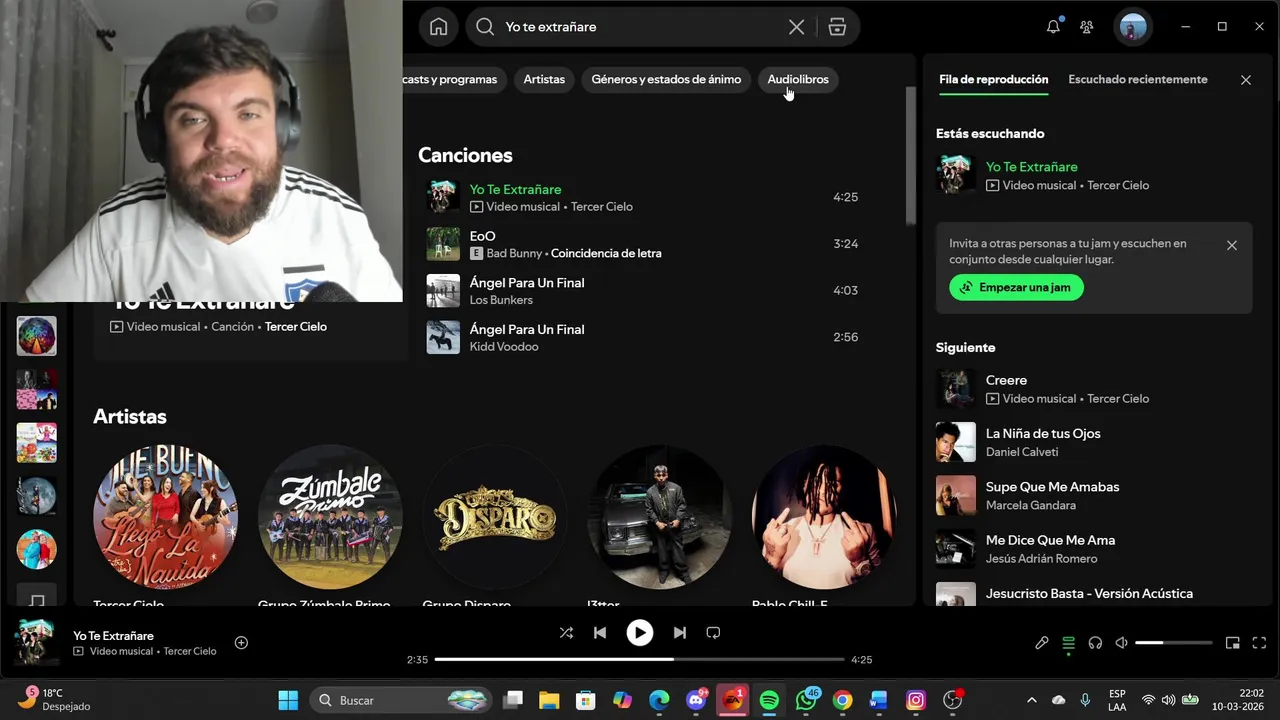Skip to previous track
Screen dimensions: 1280x720
600,633
